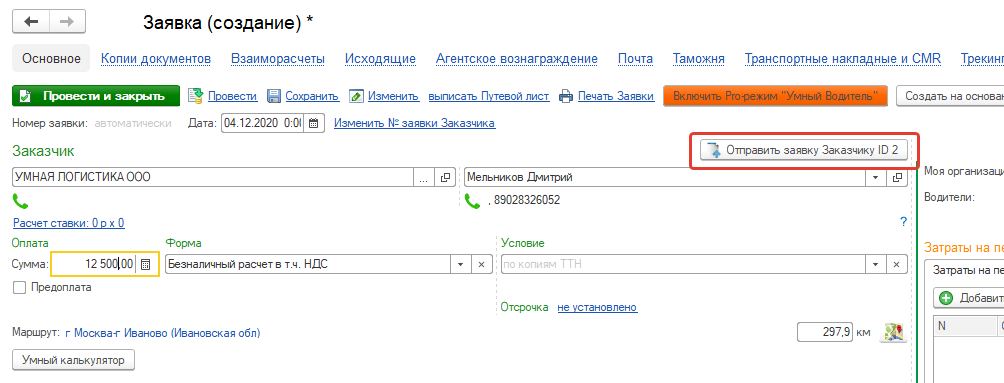Image resolution: width=1004 pixels, height=383 pixels.
Task: Toggle the Предоплата checkbox
Action: point(19,288)
